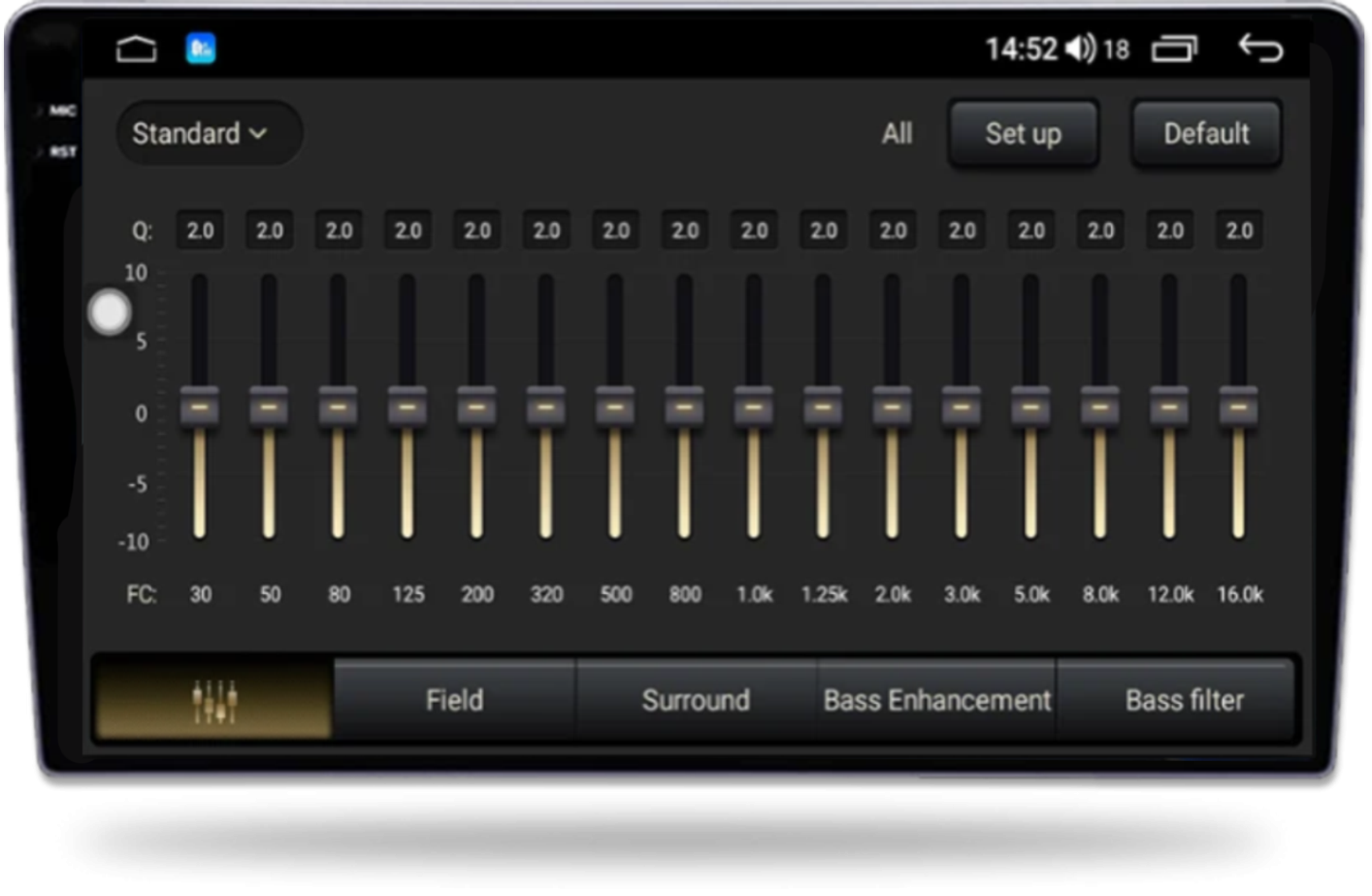Viewport: 1372px width, 896px height.
Task: Tap the All label beside Set up
Action: [897, 134]
